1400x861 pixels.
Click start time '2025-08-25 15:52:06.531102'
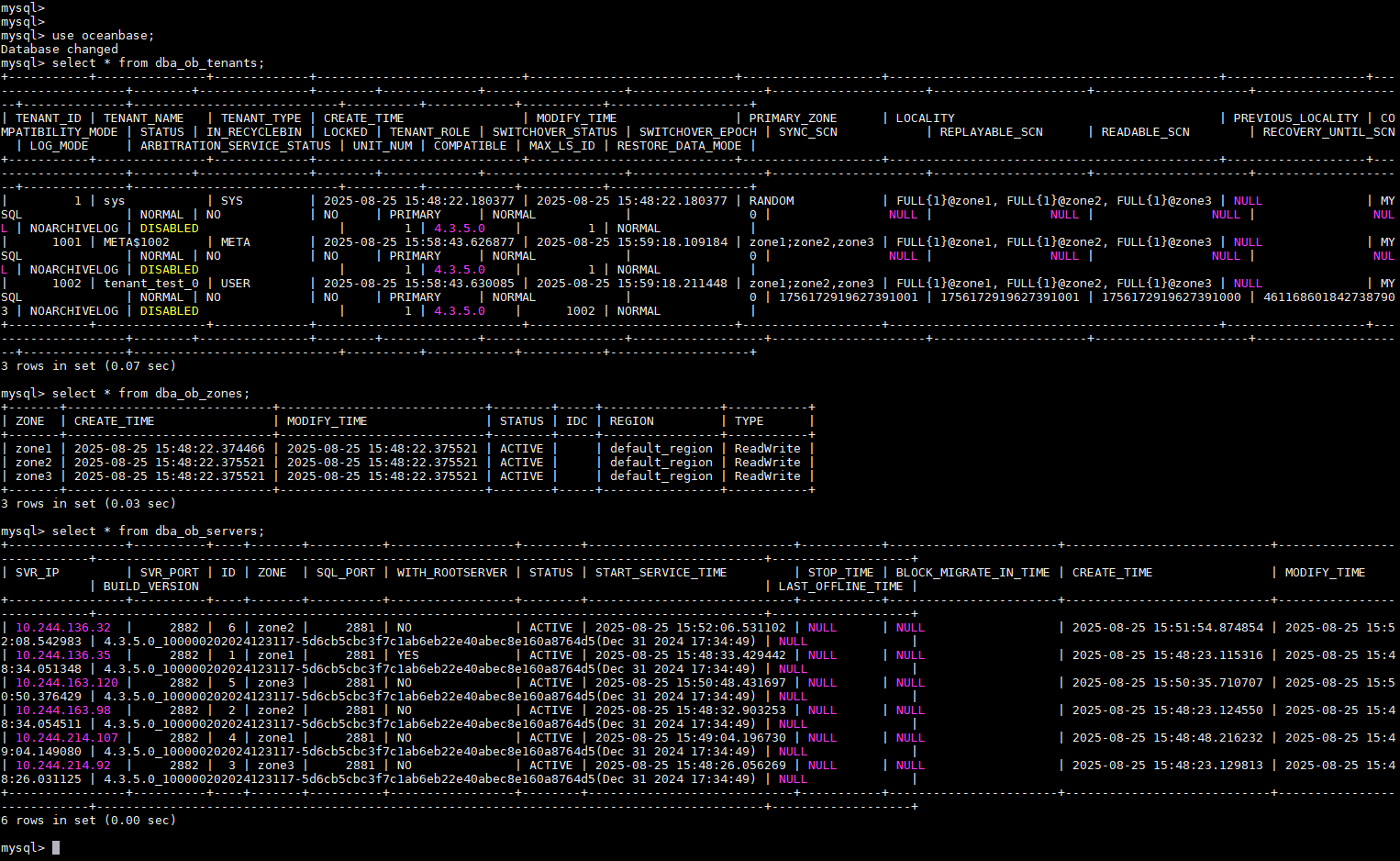(691, 628)
